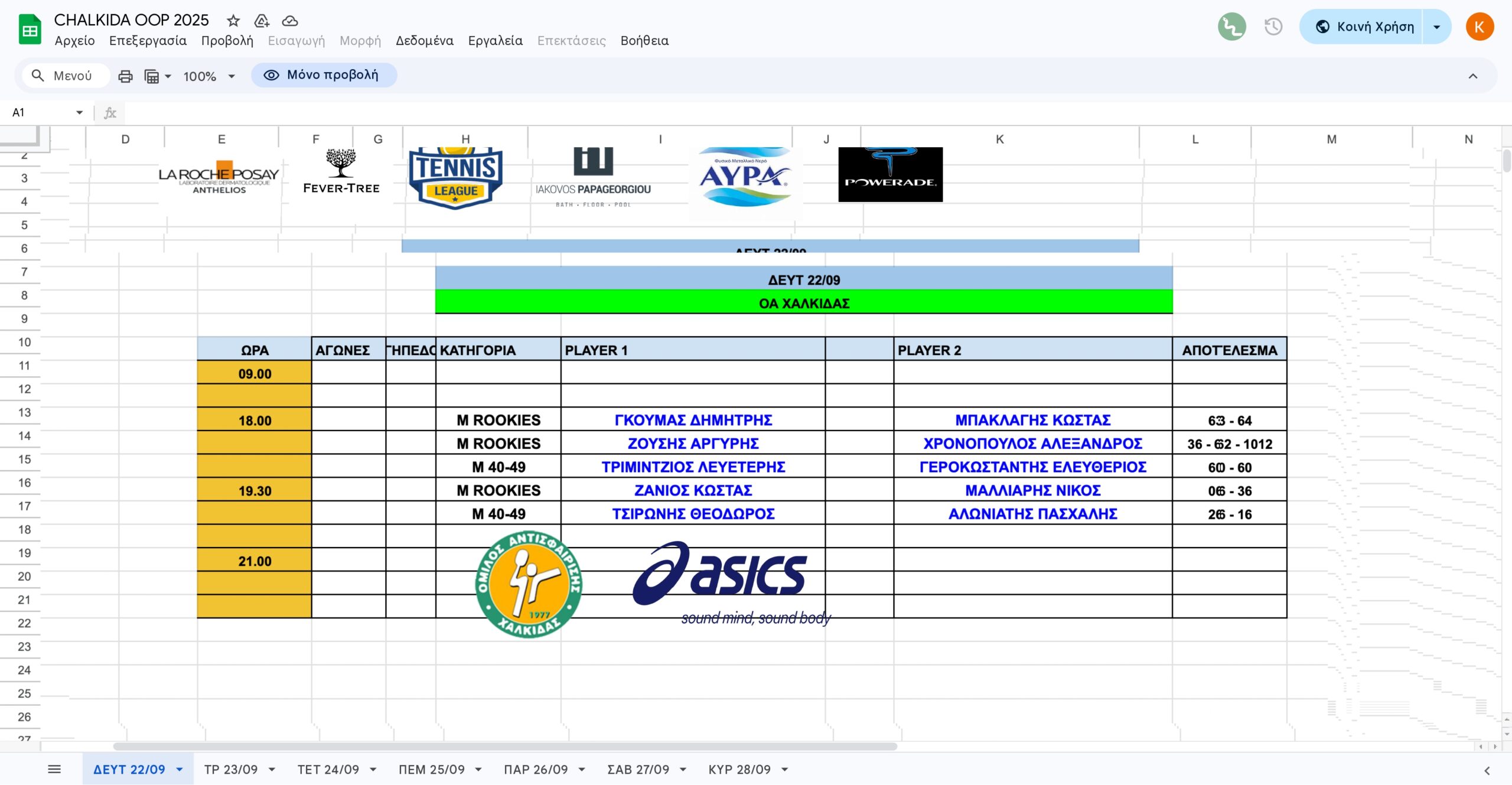Select the ΑΠΟΤΕΛΕΣΜΑ header cell

[1229, 350]
